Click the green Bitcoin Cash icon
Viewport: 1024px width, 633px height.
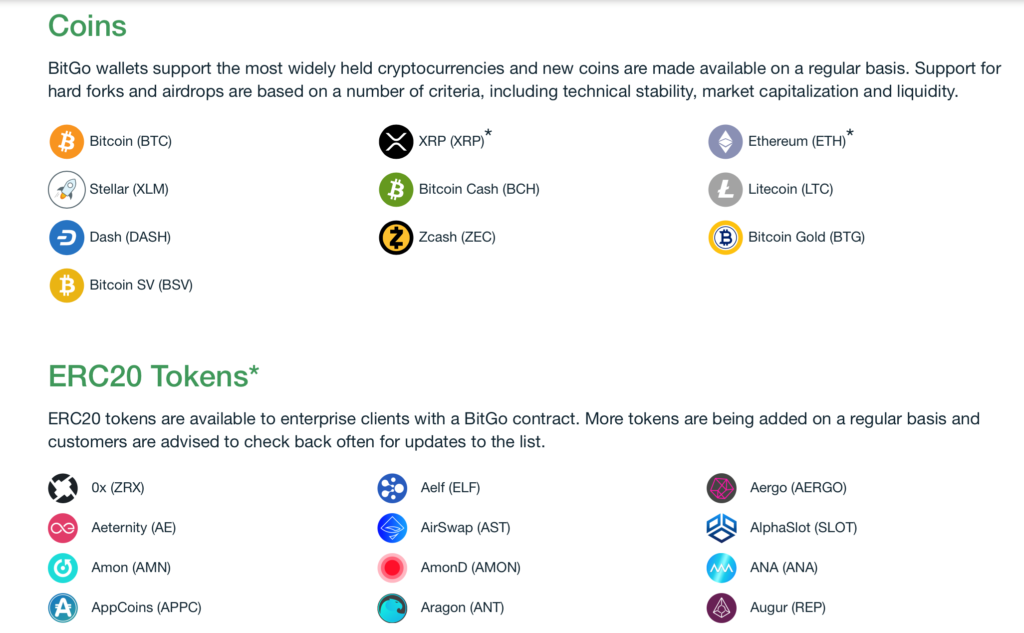pos(396,189)
